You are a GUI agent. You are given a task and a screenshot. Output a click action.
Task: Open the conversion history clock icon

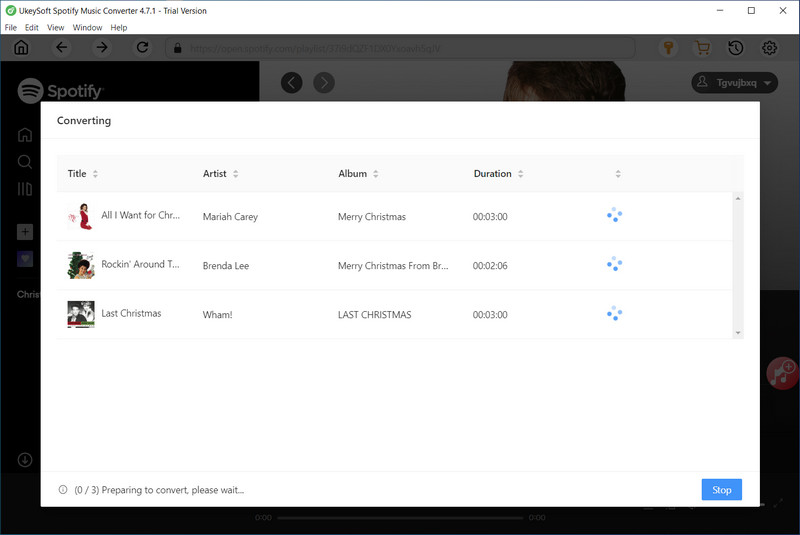(x=736, y=48)
